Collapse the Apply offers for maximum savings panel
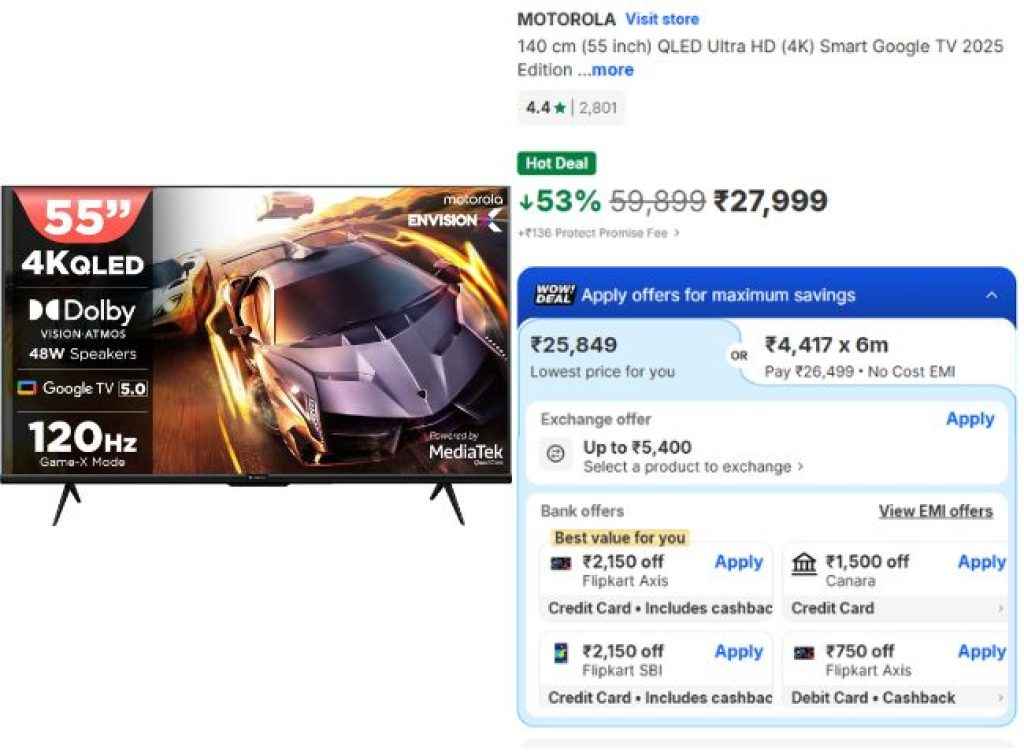Image resolution: width=1024 pixels, height=756 pixels. [992, 294]
